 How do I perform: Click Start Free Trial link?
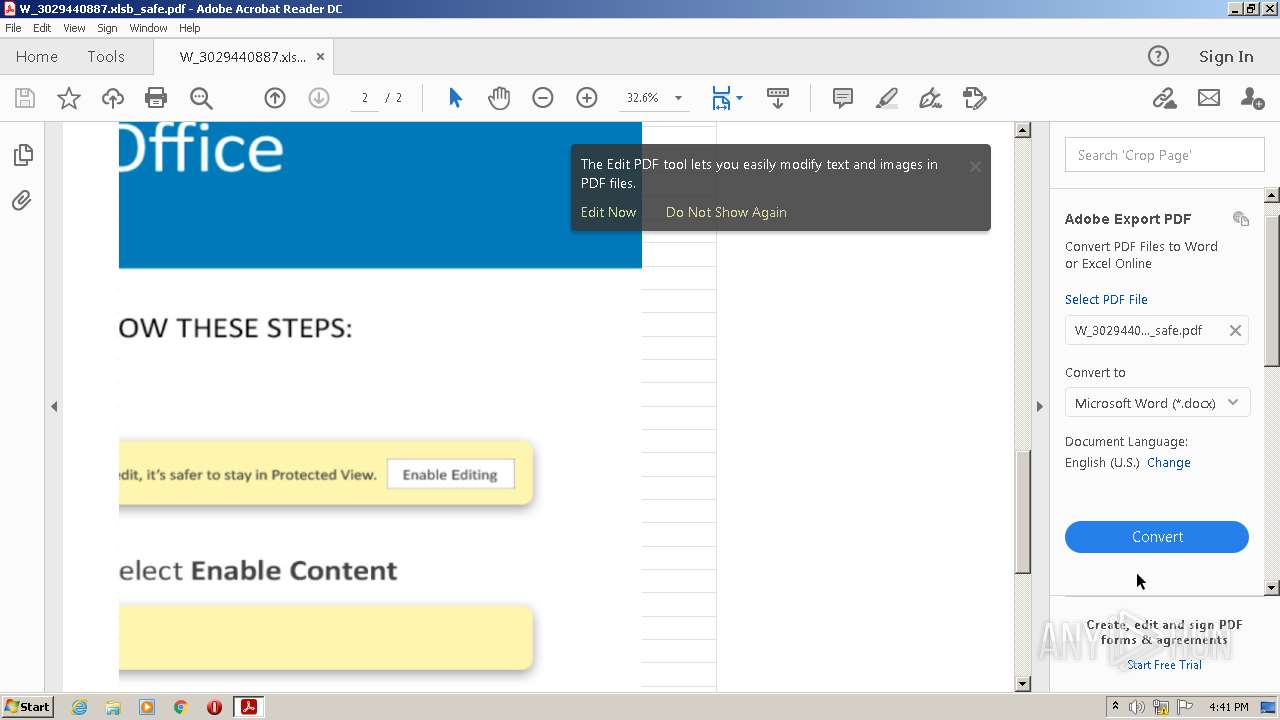tap(1164, 665)
